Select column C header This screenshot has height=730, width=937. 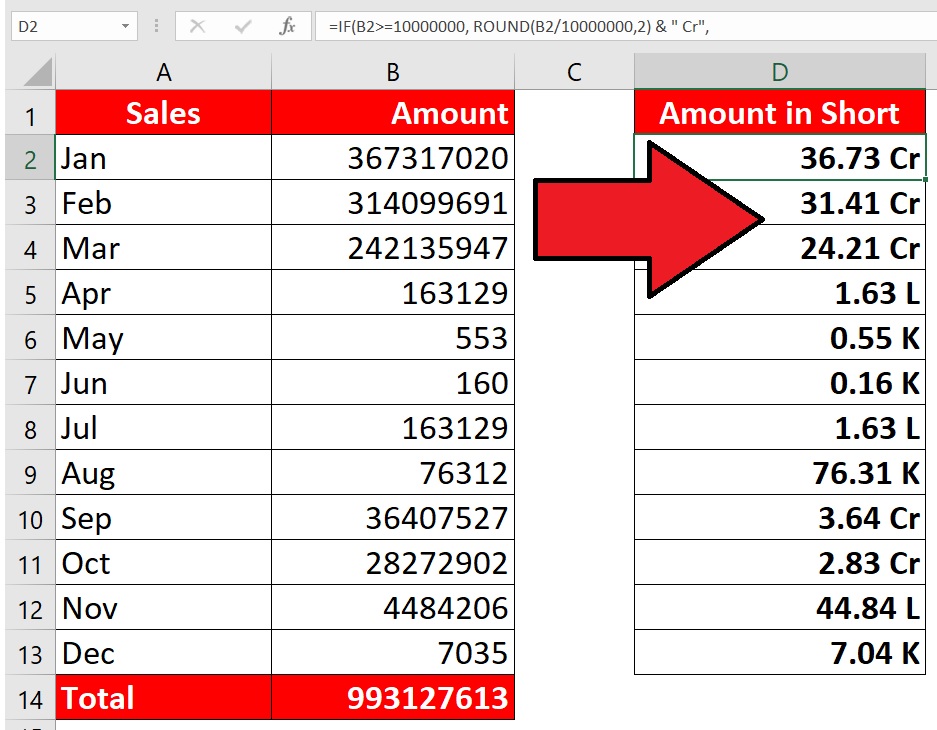[574, 72]
